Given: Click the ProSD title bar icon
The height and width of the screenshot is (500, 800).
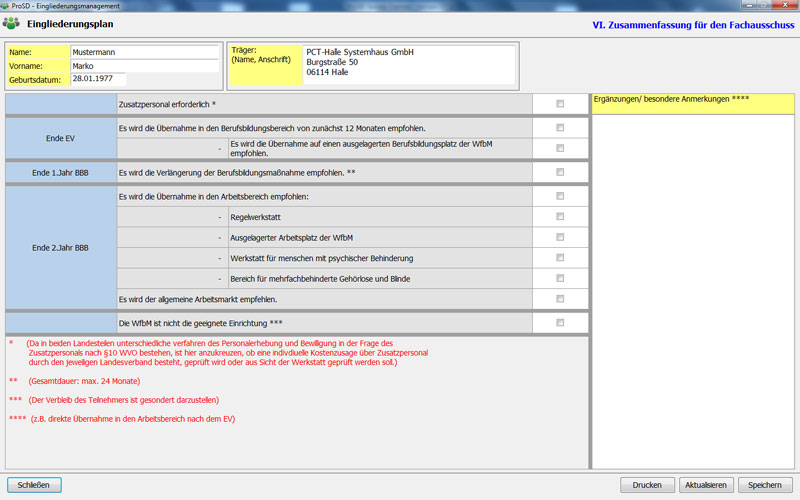Looking at the screenshot, I should pyautogui.click(x=6, y=5).
